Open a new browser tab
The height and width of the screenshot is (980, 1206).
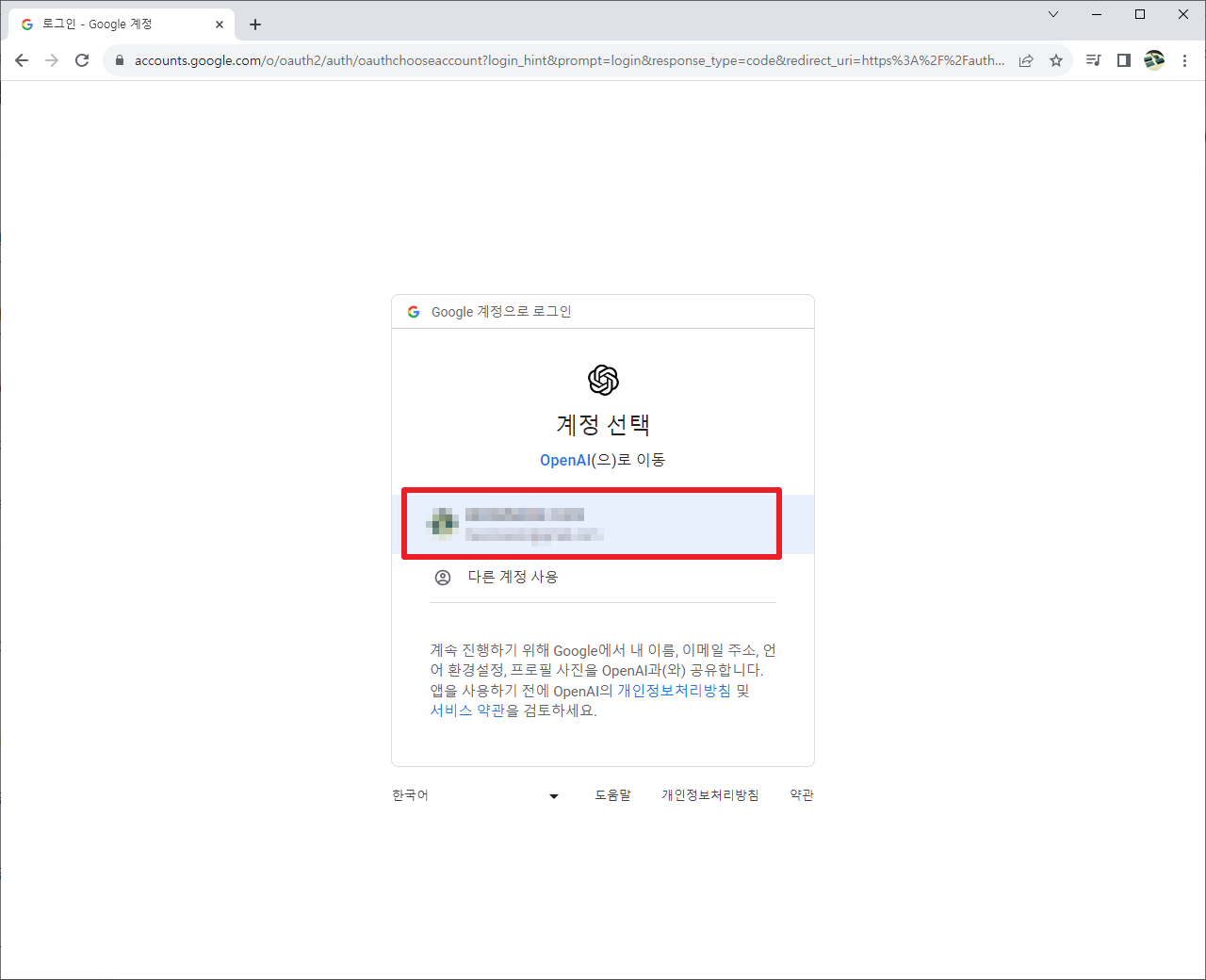pyautogui.click(x=255, y=24)
